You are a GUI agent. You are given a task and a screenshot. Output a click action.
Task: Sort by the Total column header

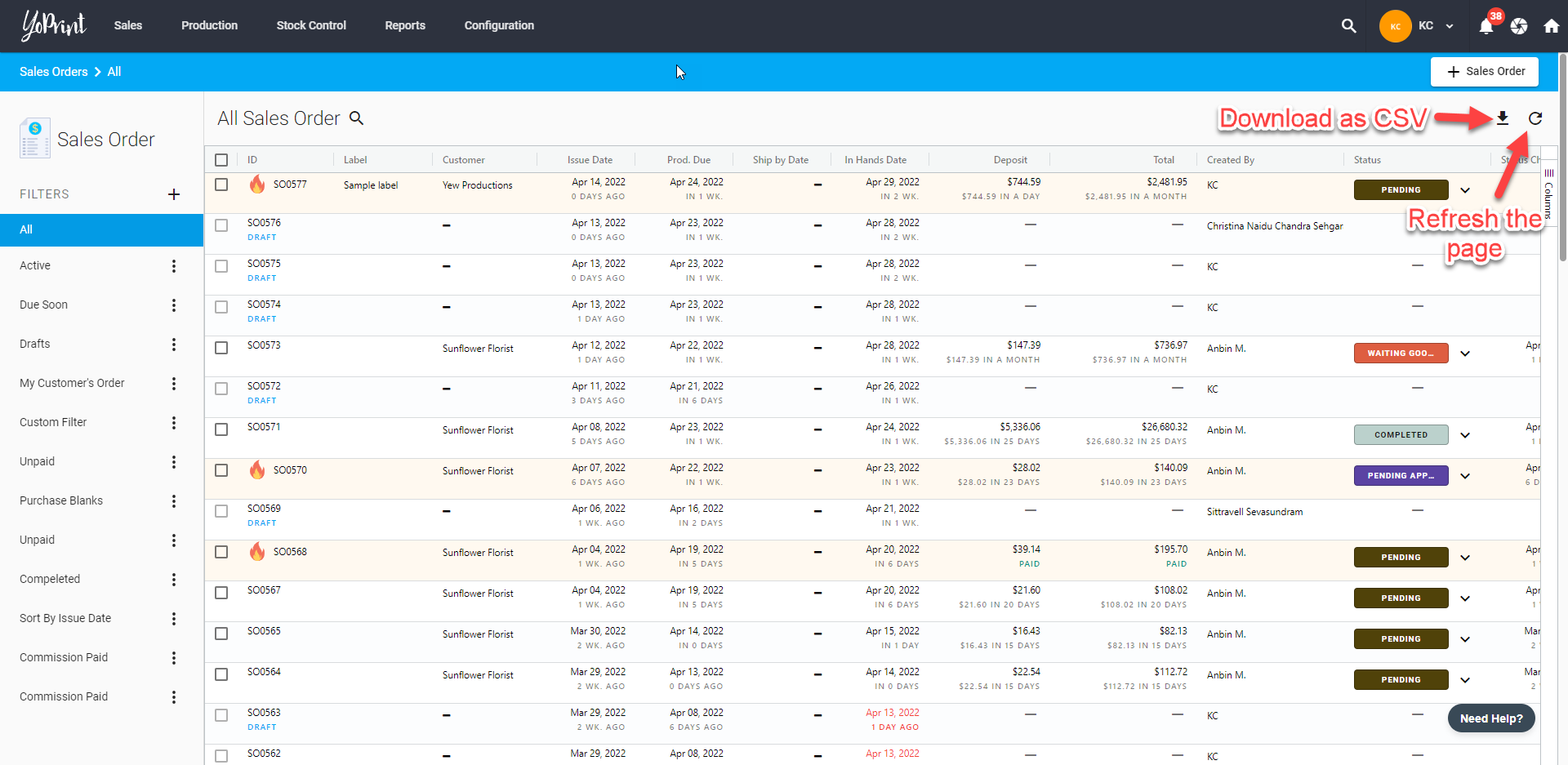[1164, 160]
